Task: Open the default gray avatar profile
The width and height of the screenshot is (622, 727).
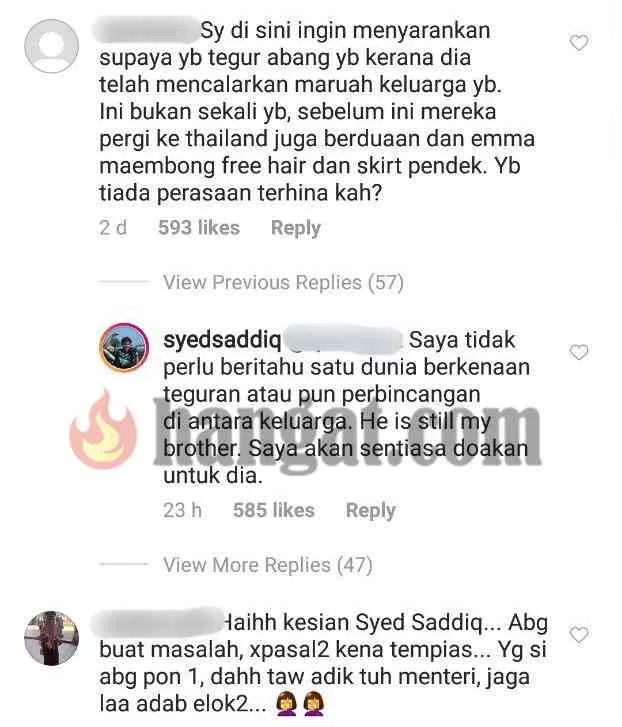Action: coord(51,46)
